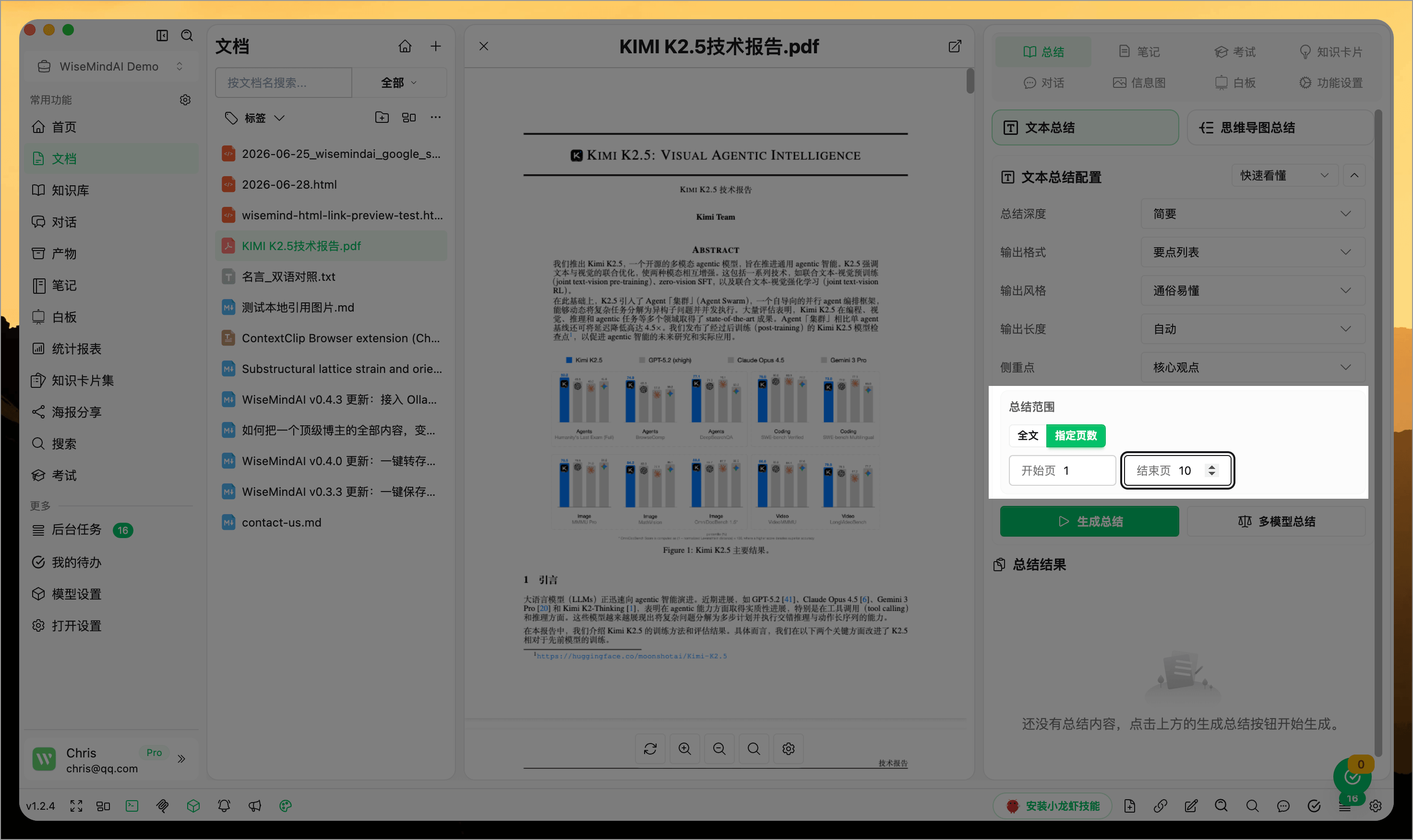The height and width of the screenshot is (840, 1413).
Task: Open the terminal icon in status bar
Action: tap(132, 806)
